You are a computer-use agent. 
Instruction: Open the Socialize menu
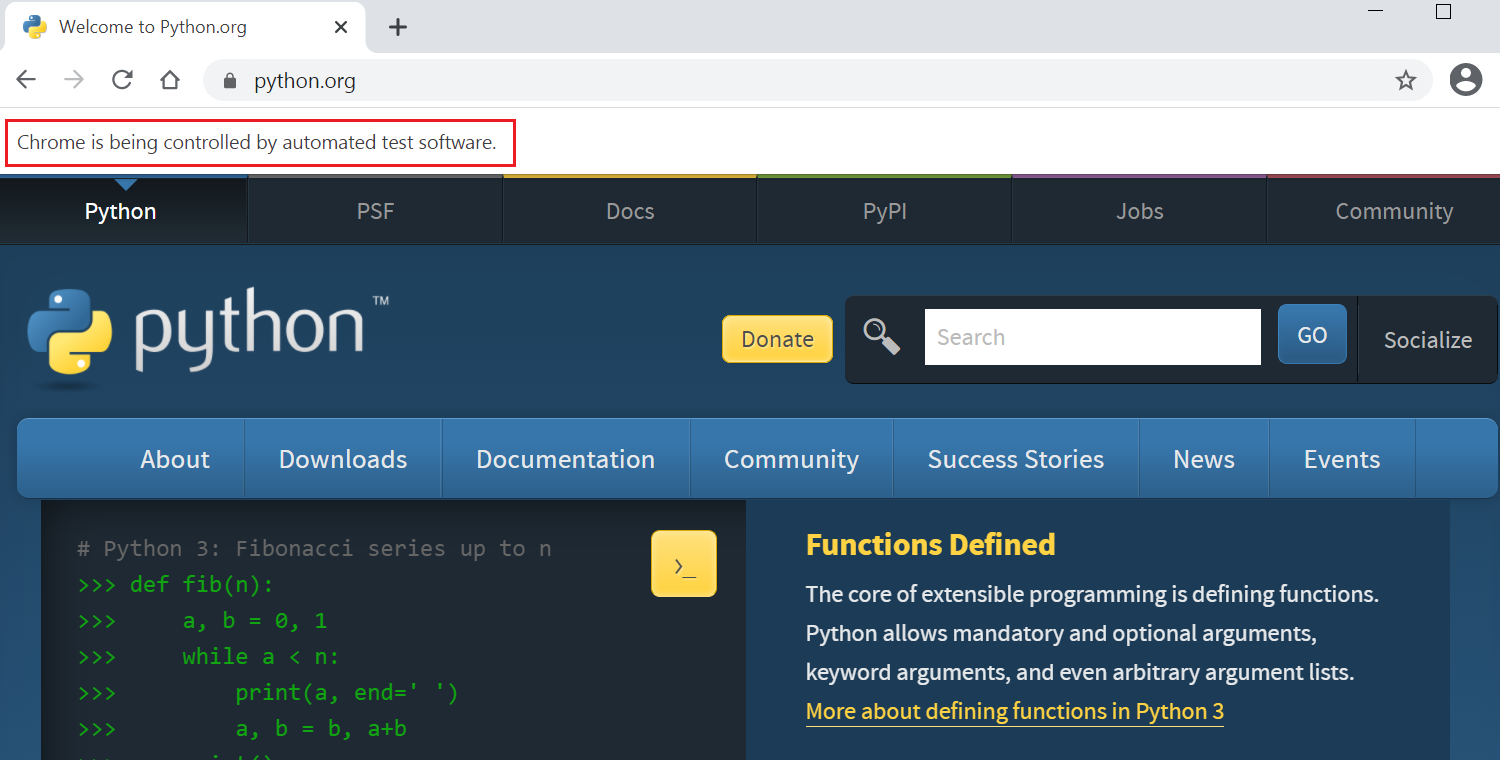click(x=1428, y=340)
